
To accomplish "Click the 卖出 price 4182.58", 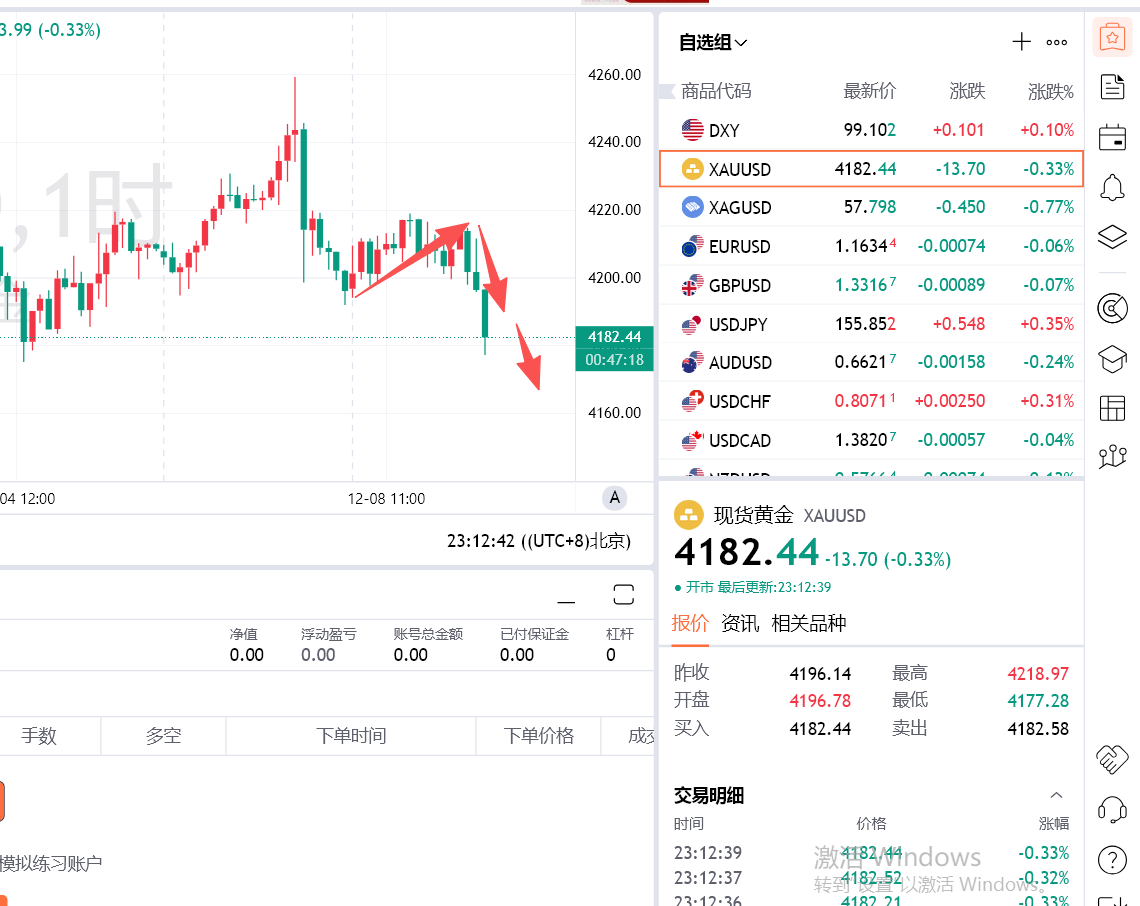I will click(x=1038, y=729).
